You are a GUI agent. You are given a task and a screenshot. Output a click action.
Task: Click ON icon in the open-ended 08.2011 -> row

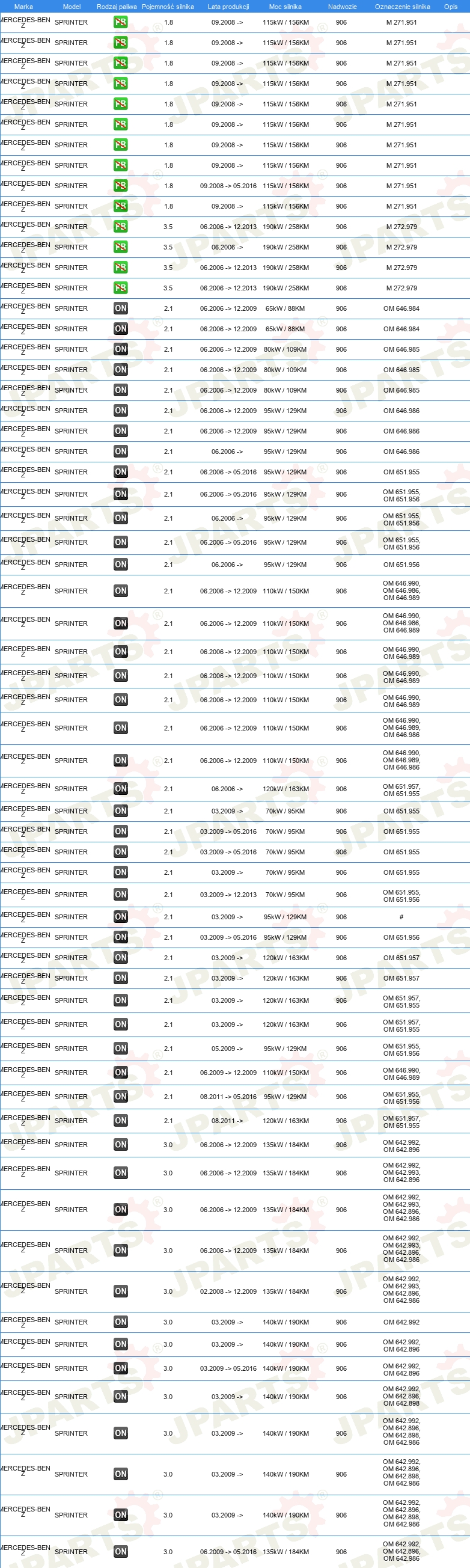click(x=121, y=1121)
